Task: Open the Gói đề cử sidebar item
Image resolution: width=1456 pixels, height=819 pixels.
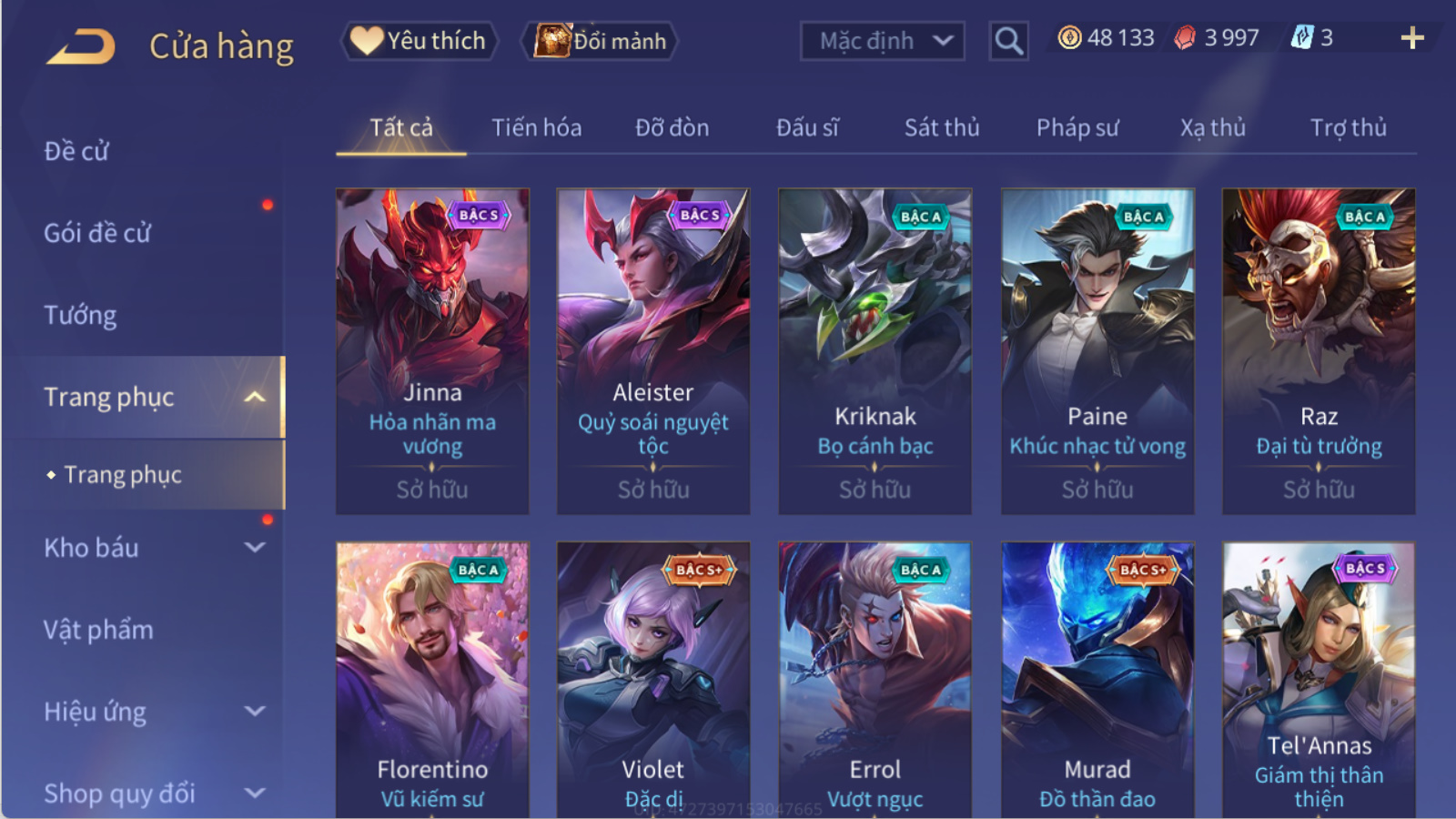Action: (x=97, y=233)
